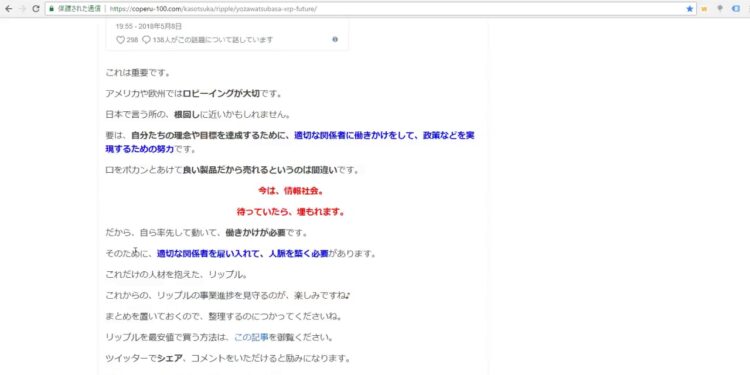The width and height of the screenshot is (750, 375).
Task: Click bold text 良い製品だから売れるというのは間違い
Action: click(x=261, y=170)
